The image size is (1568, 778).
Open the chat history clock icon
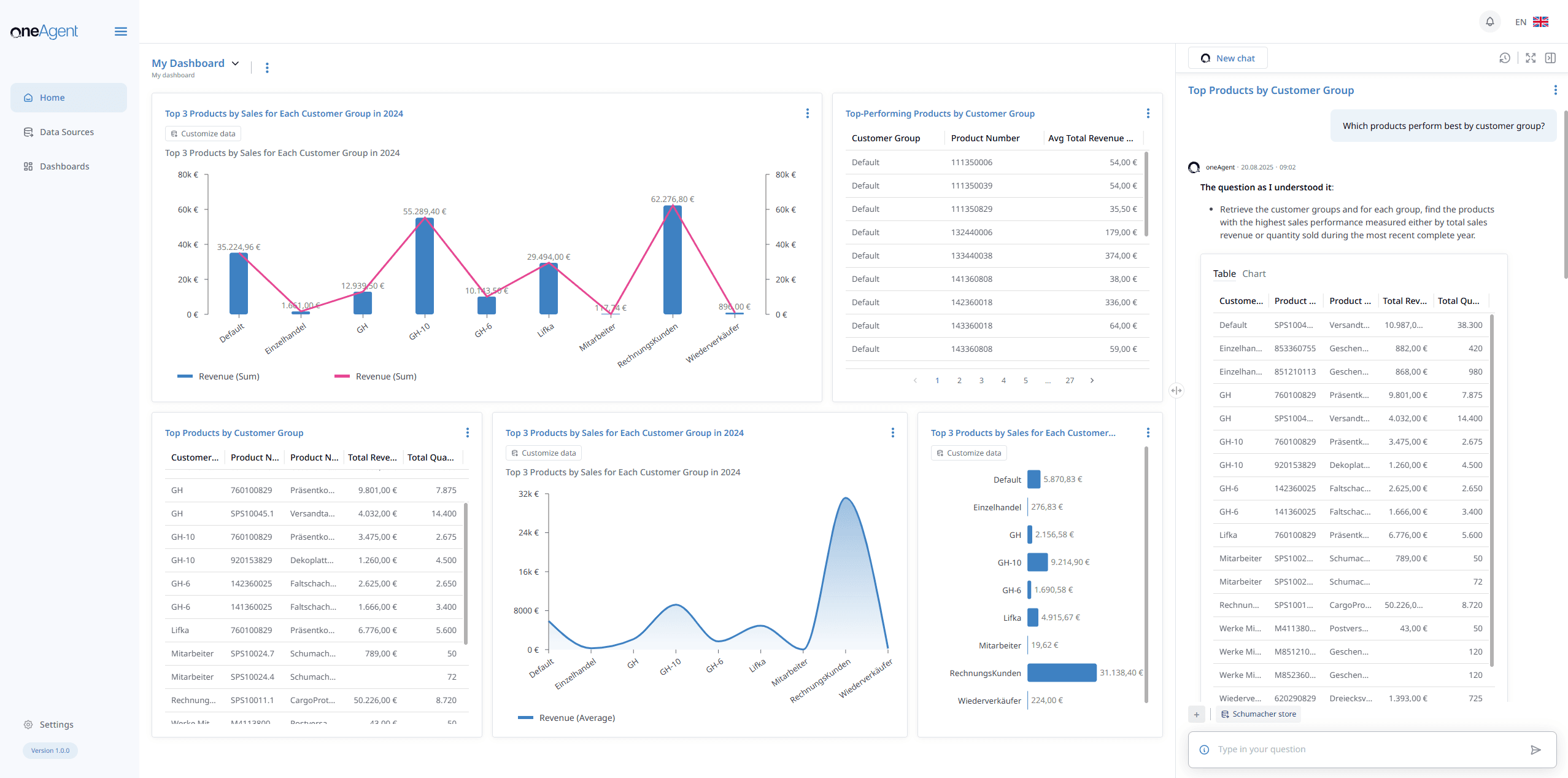point(1504,58)
